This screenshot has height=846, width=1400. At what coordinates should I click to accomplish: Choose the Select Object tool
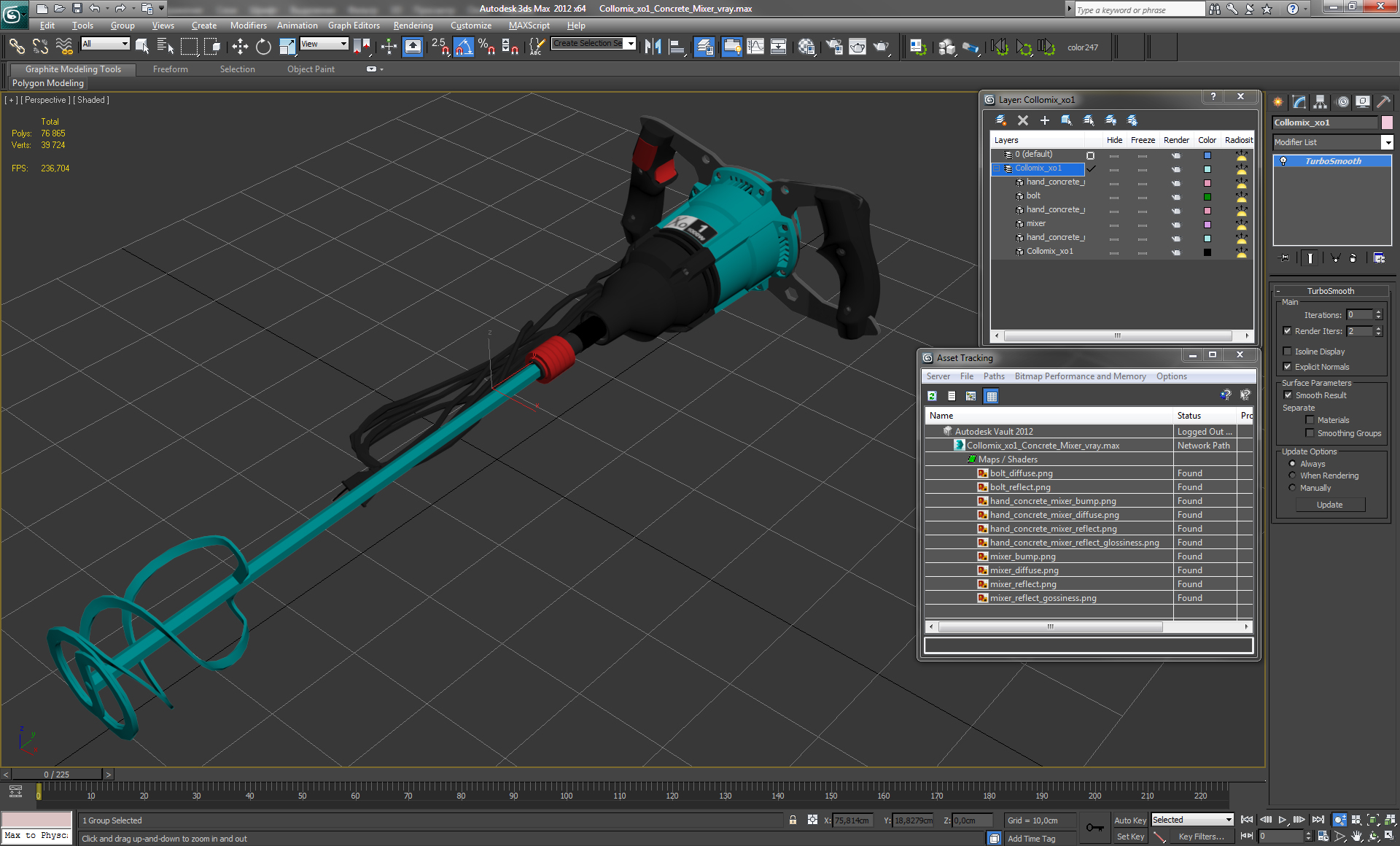pyautogui.click(x=142, y=47)
